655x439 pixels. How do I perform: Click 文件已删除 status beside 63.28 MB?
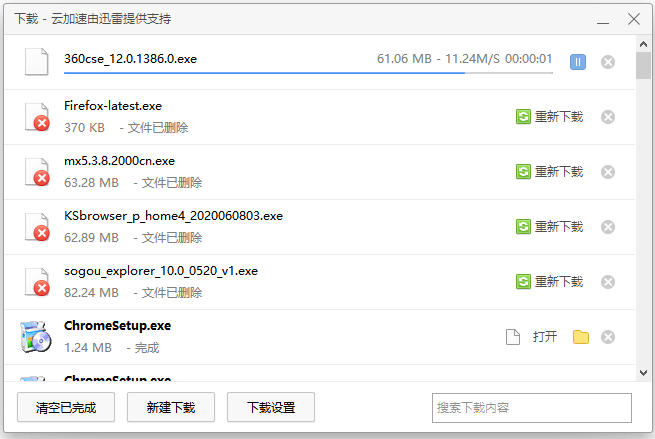[172, 183]
